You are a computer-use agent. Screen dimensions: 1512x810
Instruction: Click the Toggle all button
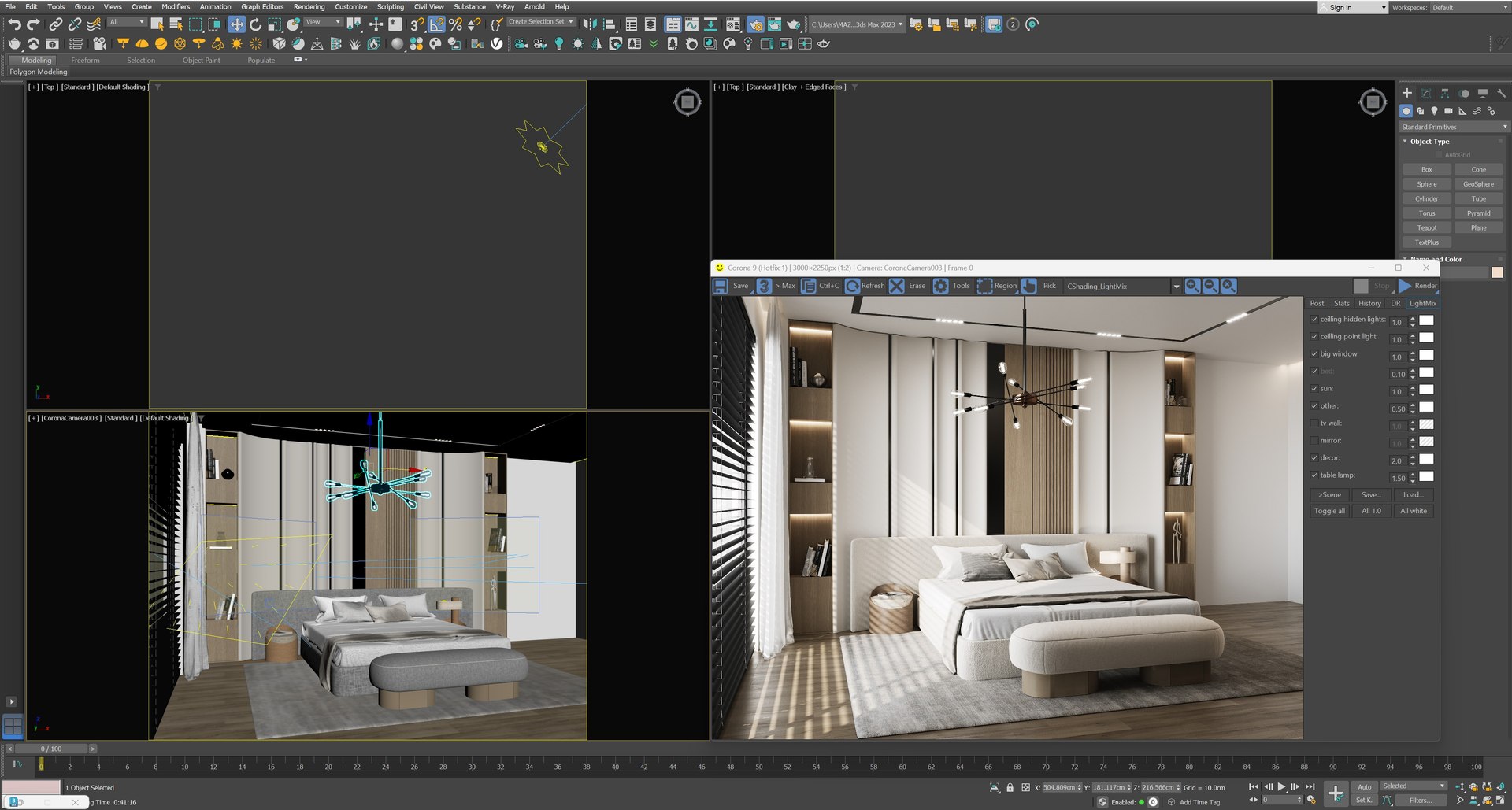pos(1329,511)
